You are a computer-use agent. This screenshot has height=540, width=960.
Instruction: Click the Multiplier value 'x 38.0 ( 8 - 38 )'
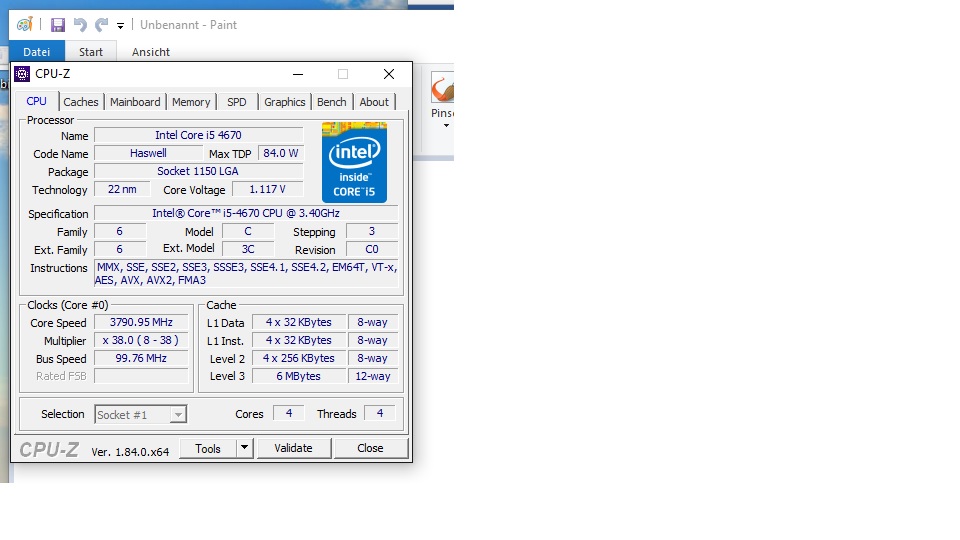[x=141, y=340]
